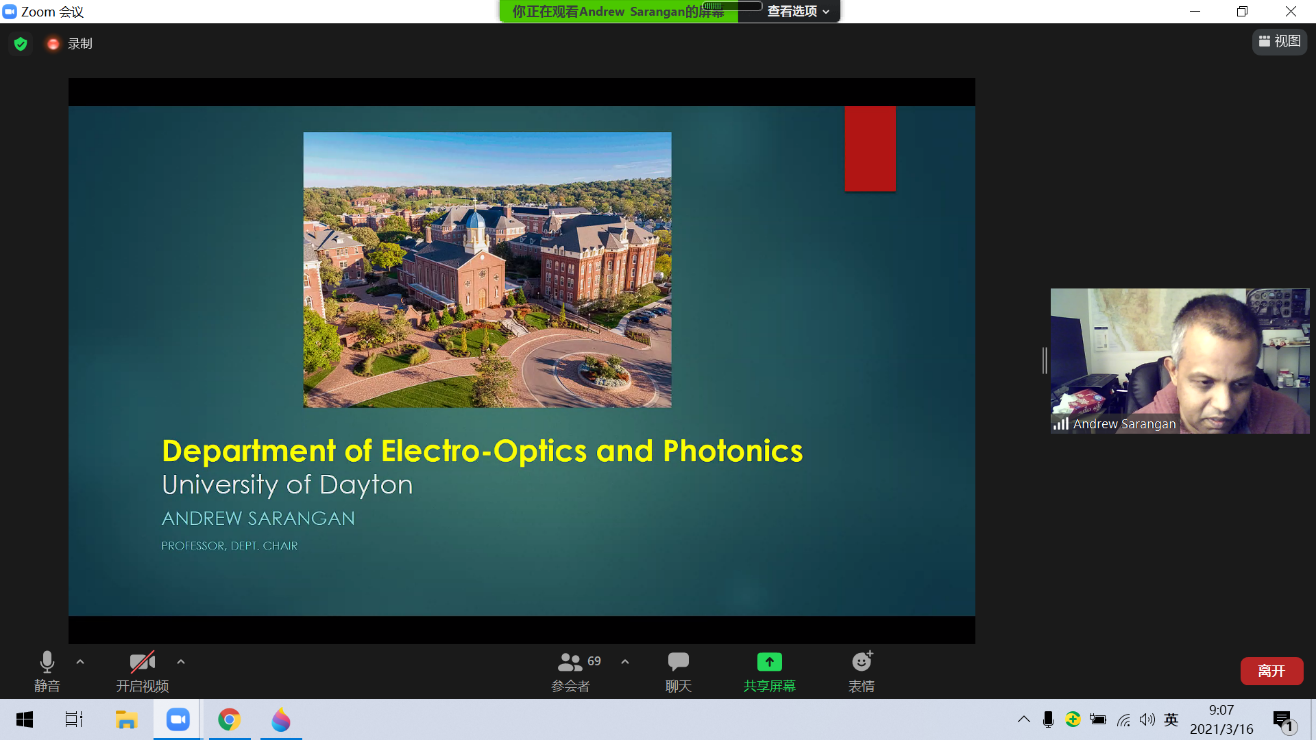
Task: Expand participants options arrow
Action: pos(625,662)
